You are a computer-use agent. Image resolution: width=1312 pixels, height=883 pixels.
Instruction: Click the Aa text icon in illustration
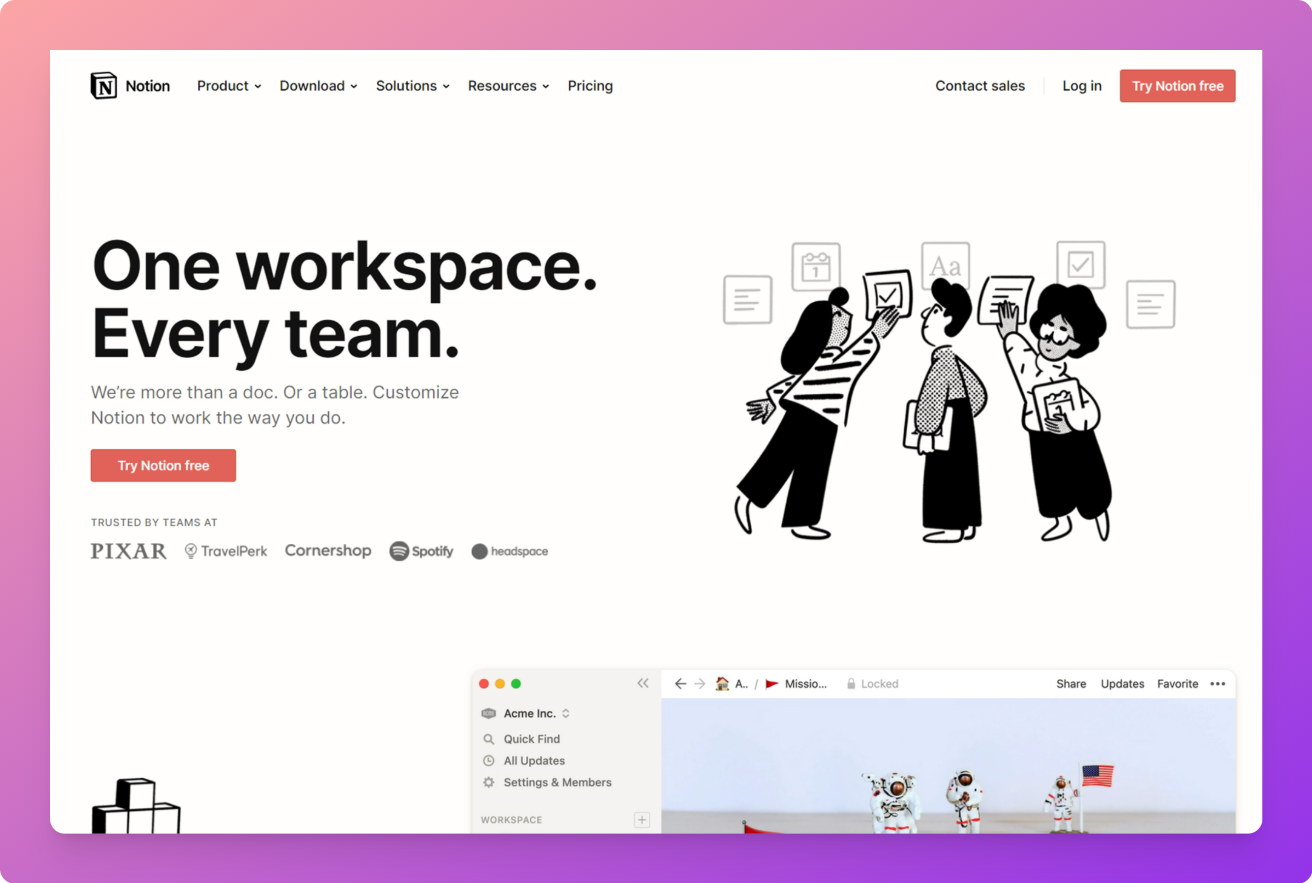coord(946,266)
